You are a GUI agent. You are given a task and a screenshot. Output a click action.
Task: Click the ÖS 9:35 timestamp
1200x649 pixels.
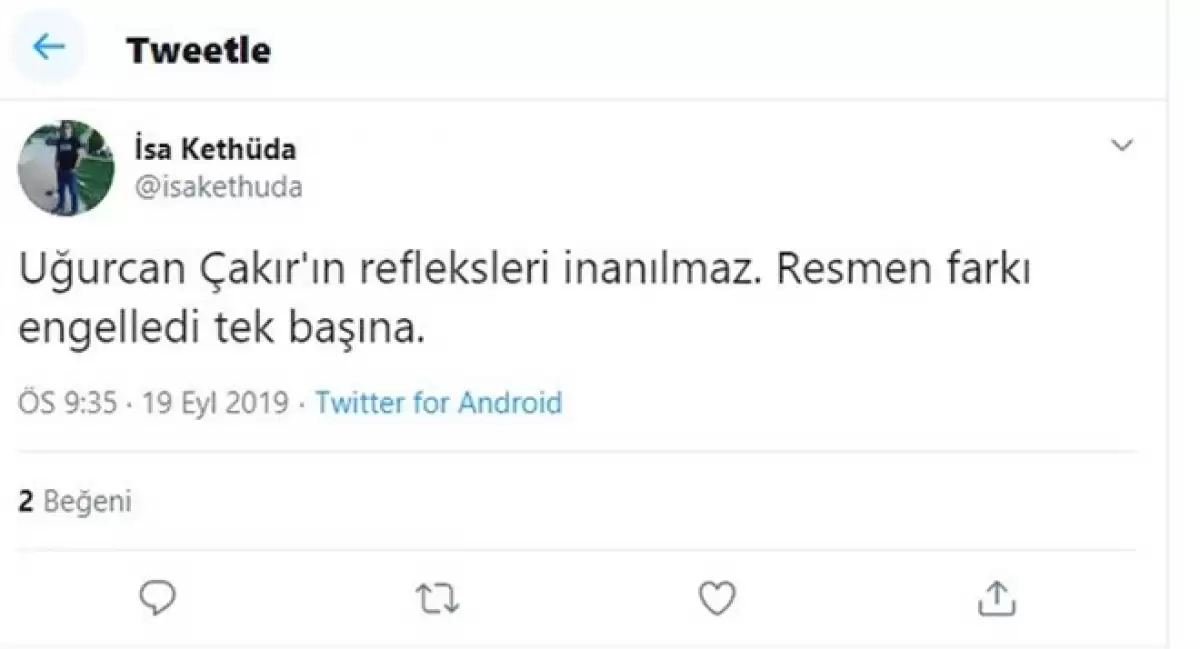coord(69,403)
